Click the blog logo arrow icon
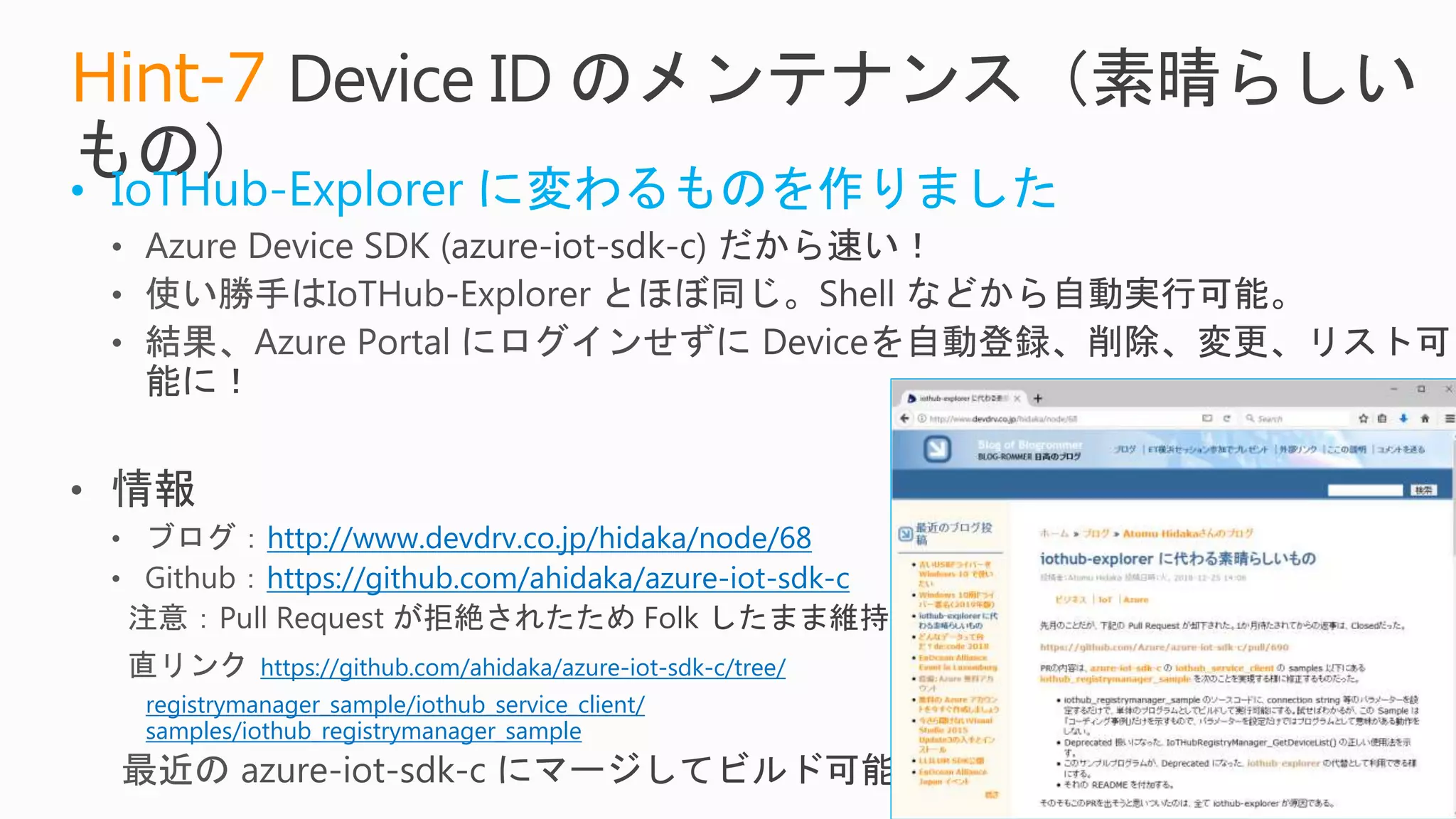The height and width of the screenshot is (819, 1456). (x=938, y=449)
